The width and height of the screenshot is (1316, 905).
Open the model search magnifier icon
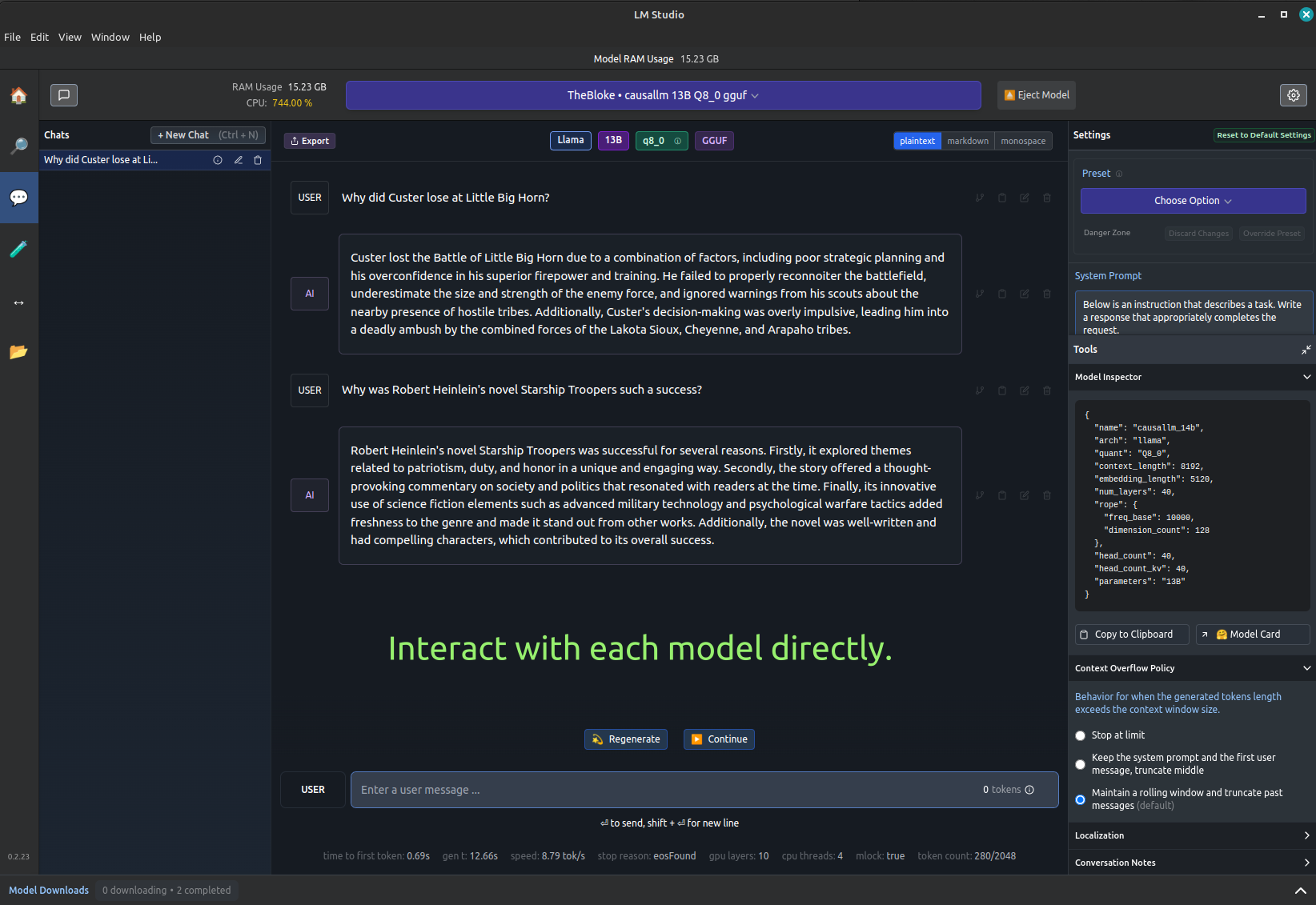pos(18,146)
